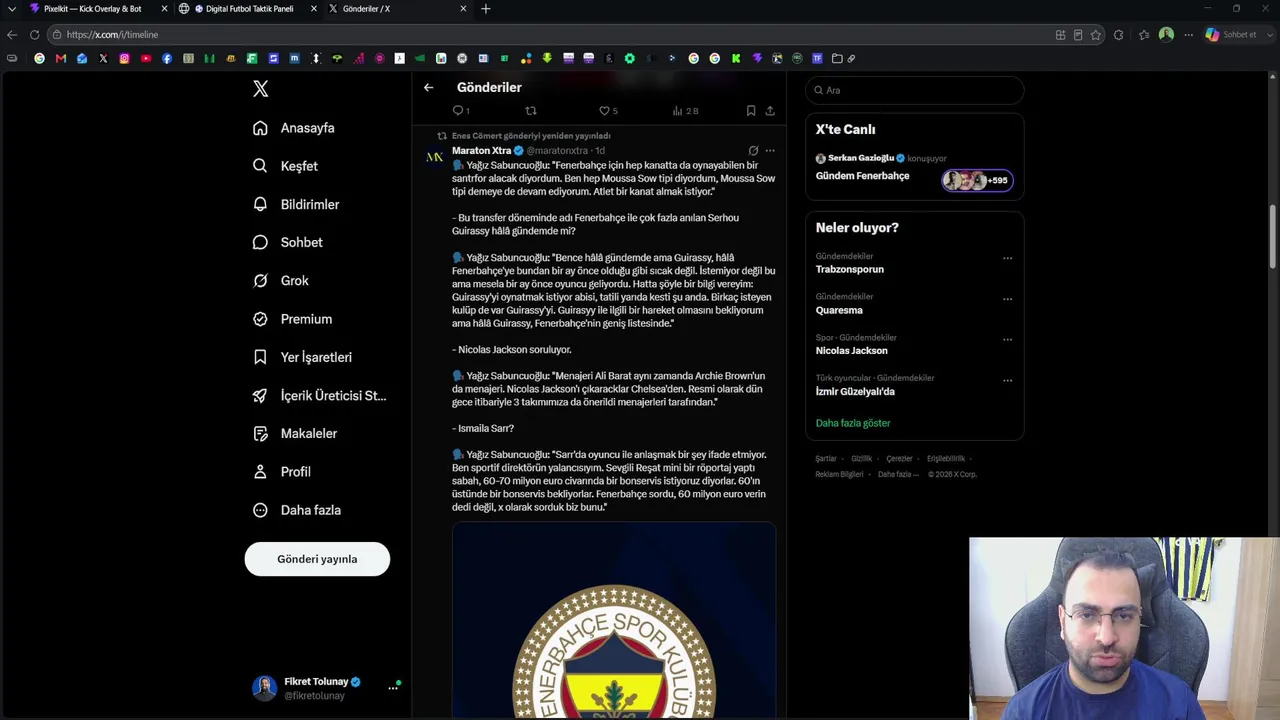The image size is (1280, 720).
Task: Click the browser back arrow button
Action: (12, 34)
